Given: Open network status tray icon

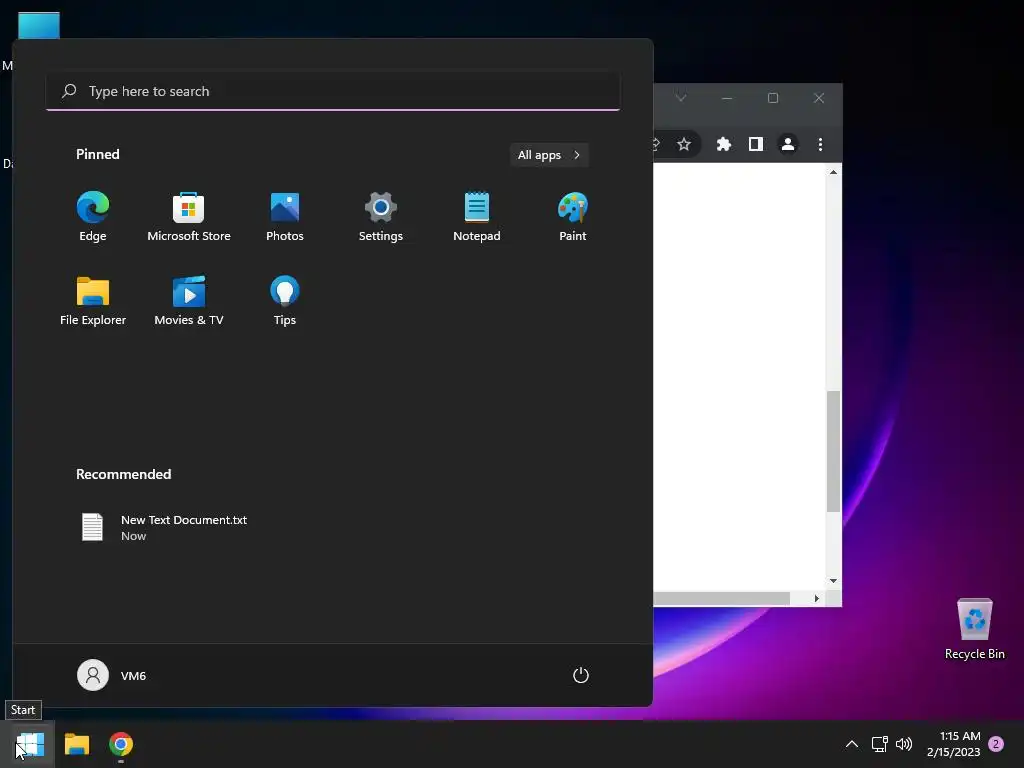Looking at the screenshot, I should [880, 744].
